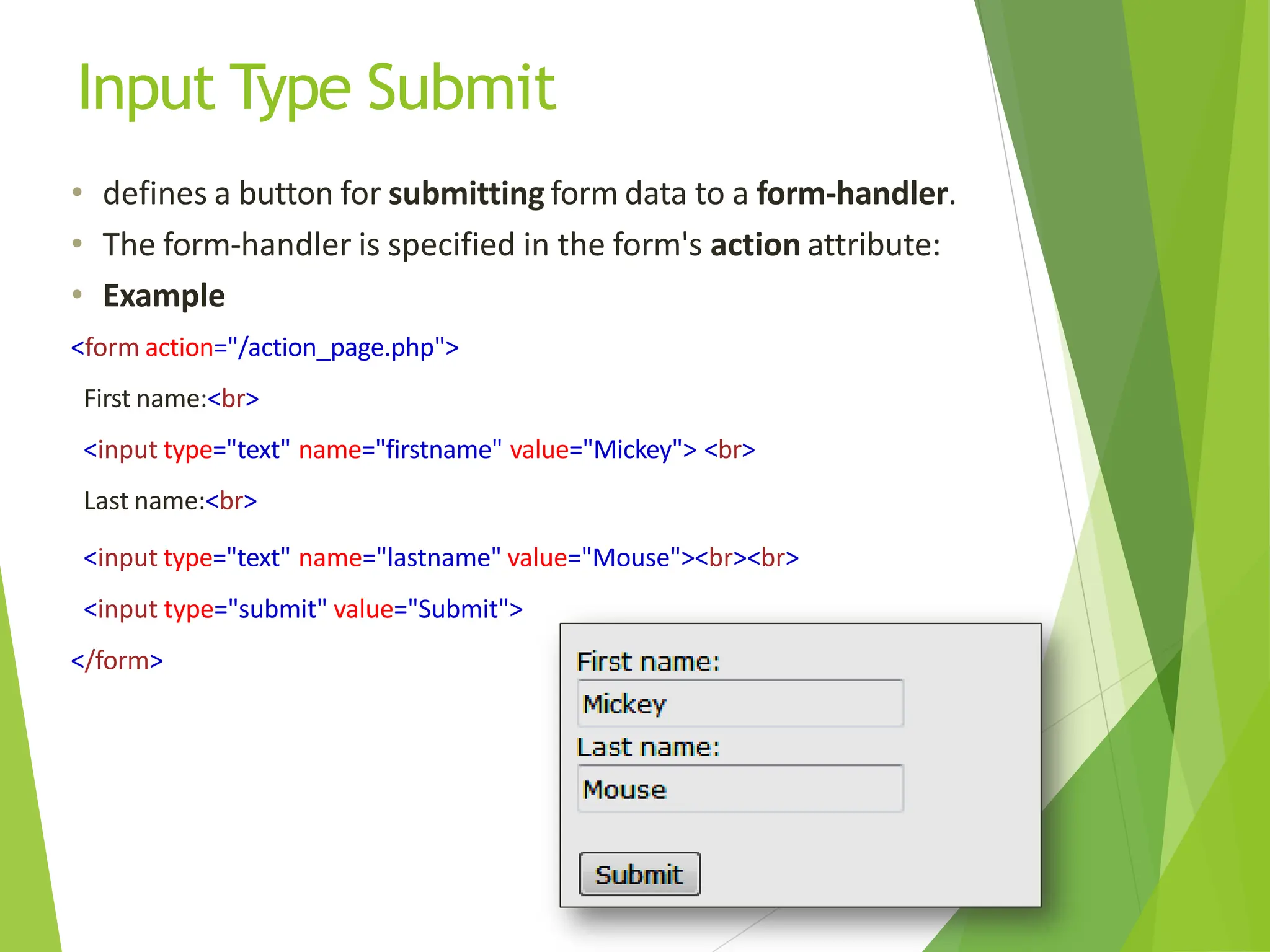
Task: Click the 'Last name:<br>' code line
Action: [171, 501]
